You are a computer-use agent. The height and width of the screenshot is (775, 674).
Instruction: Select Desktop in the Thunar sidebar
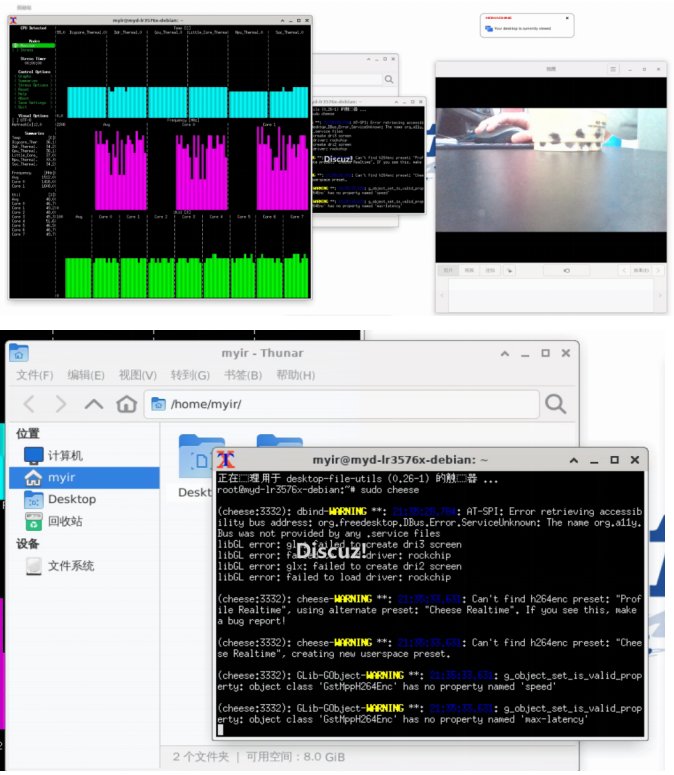72,499
